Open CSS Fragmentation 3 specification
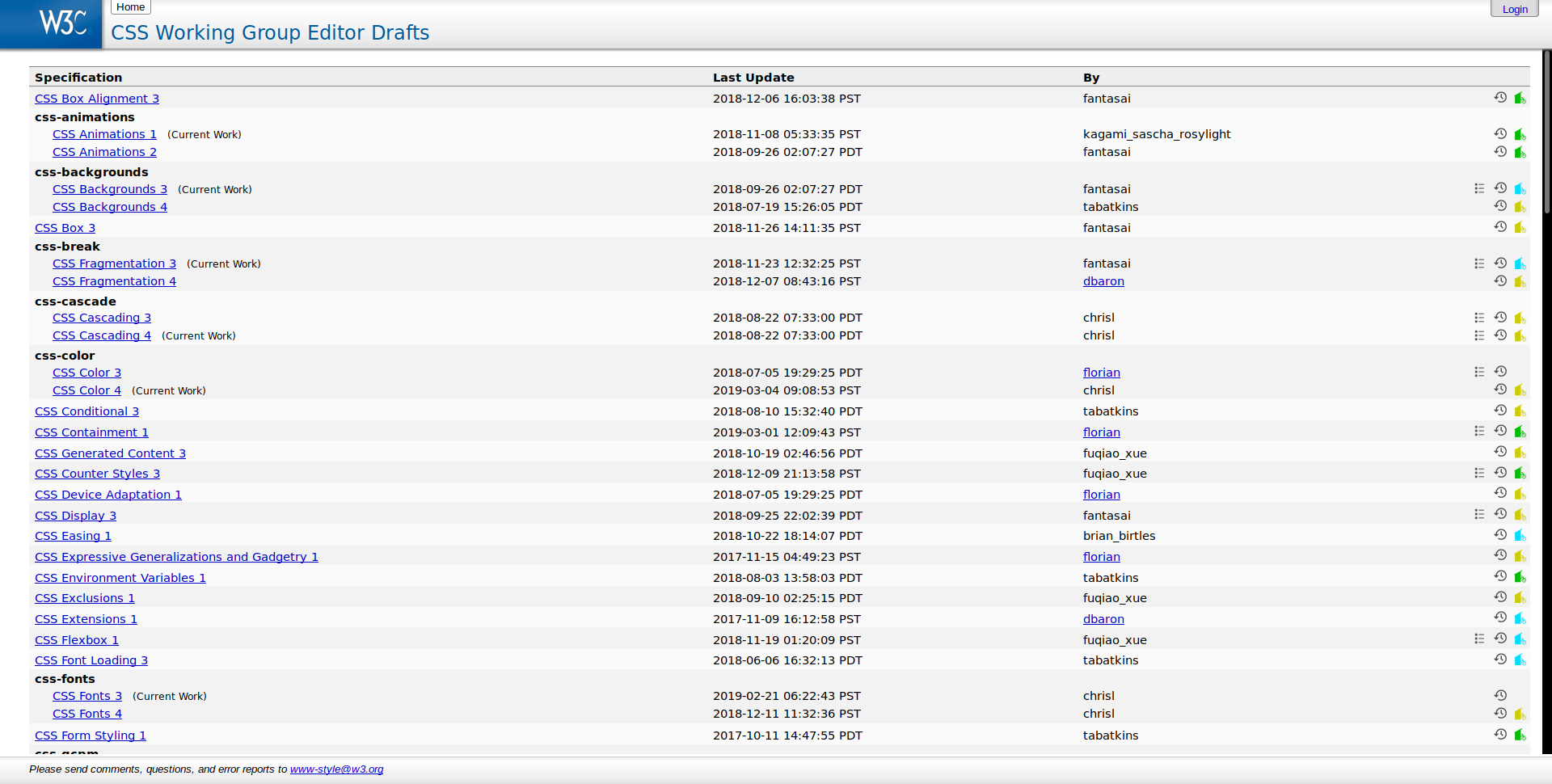 point(114,263)
